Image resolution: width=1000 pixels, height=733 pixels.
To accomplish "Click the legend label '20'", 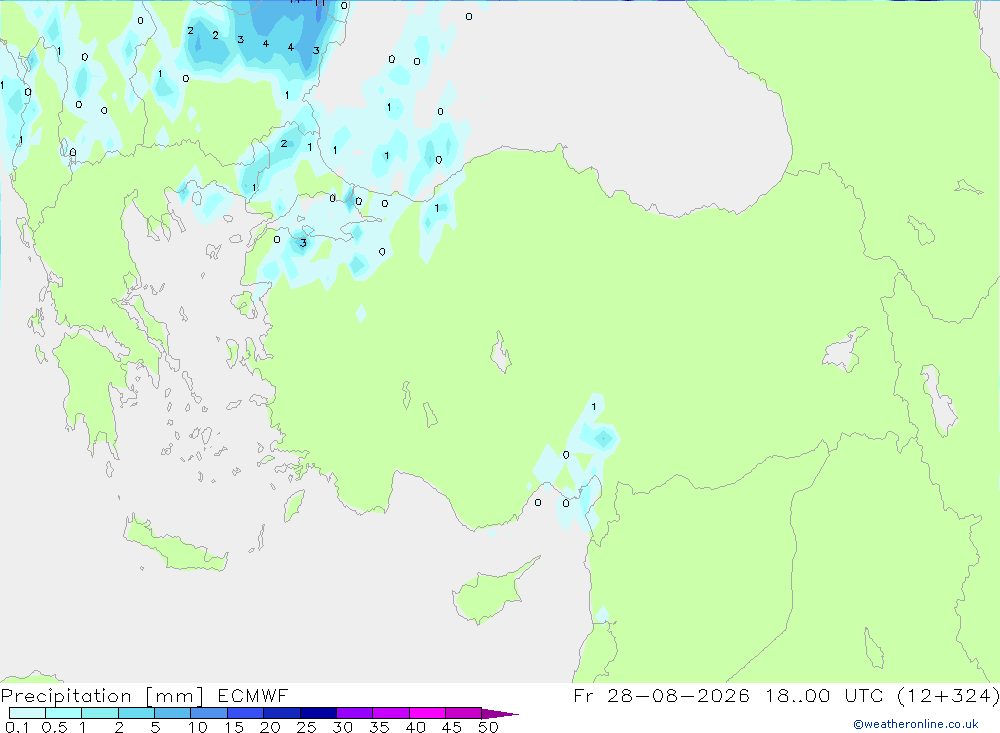I will point(270,727).
